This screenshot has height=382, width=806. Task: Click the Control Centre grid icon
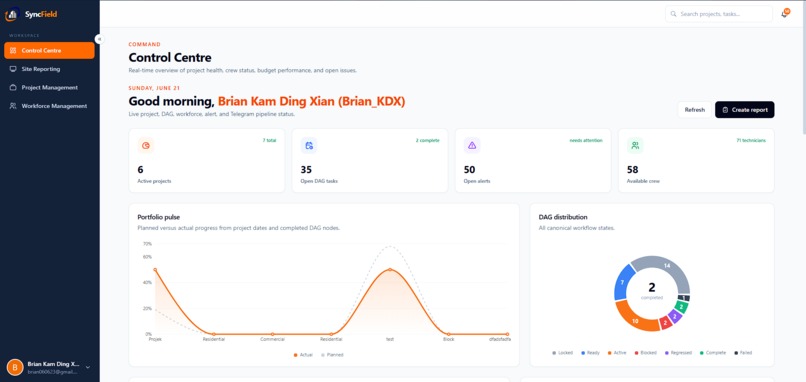pos(13,50)
